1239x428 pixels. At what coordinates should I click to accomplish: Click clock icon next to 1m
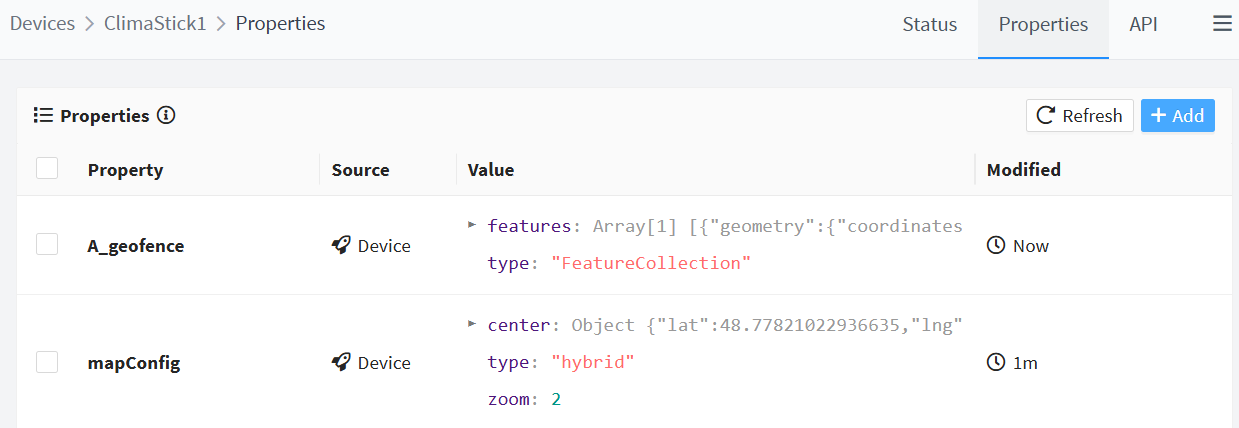pos(995,362)
